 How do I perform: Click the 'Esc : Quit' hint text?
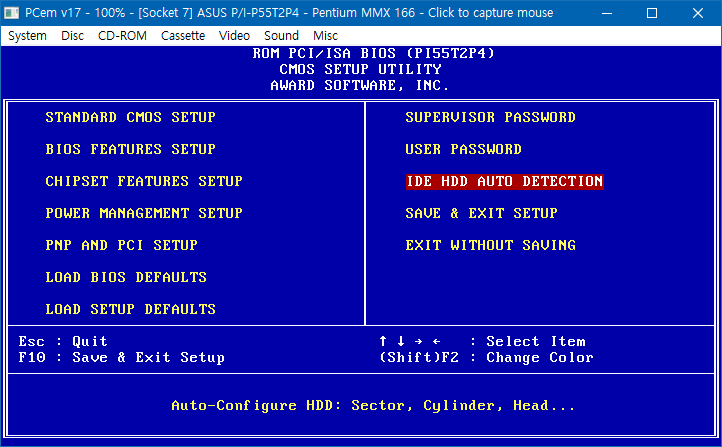tap(63, 341)
